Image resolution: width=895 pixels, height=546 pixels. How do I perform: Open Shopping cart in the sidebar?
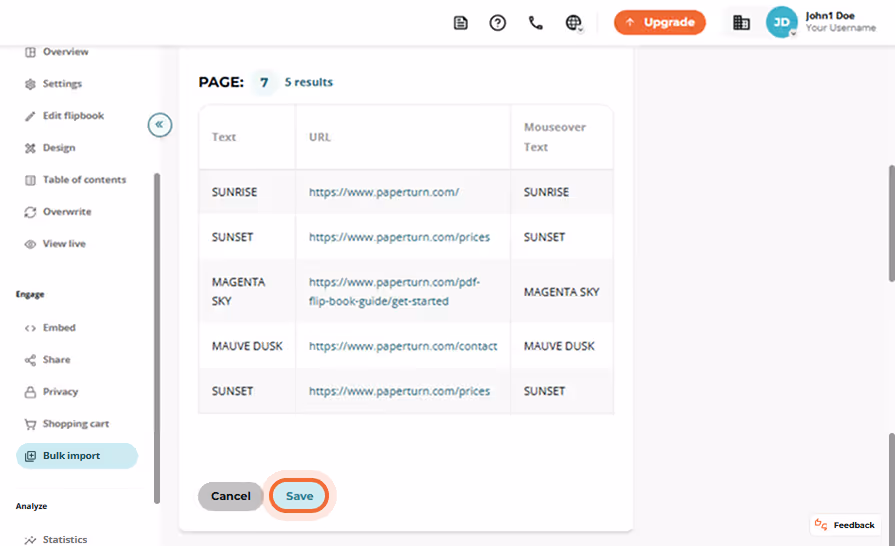coord(76,423)
